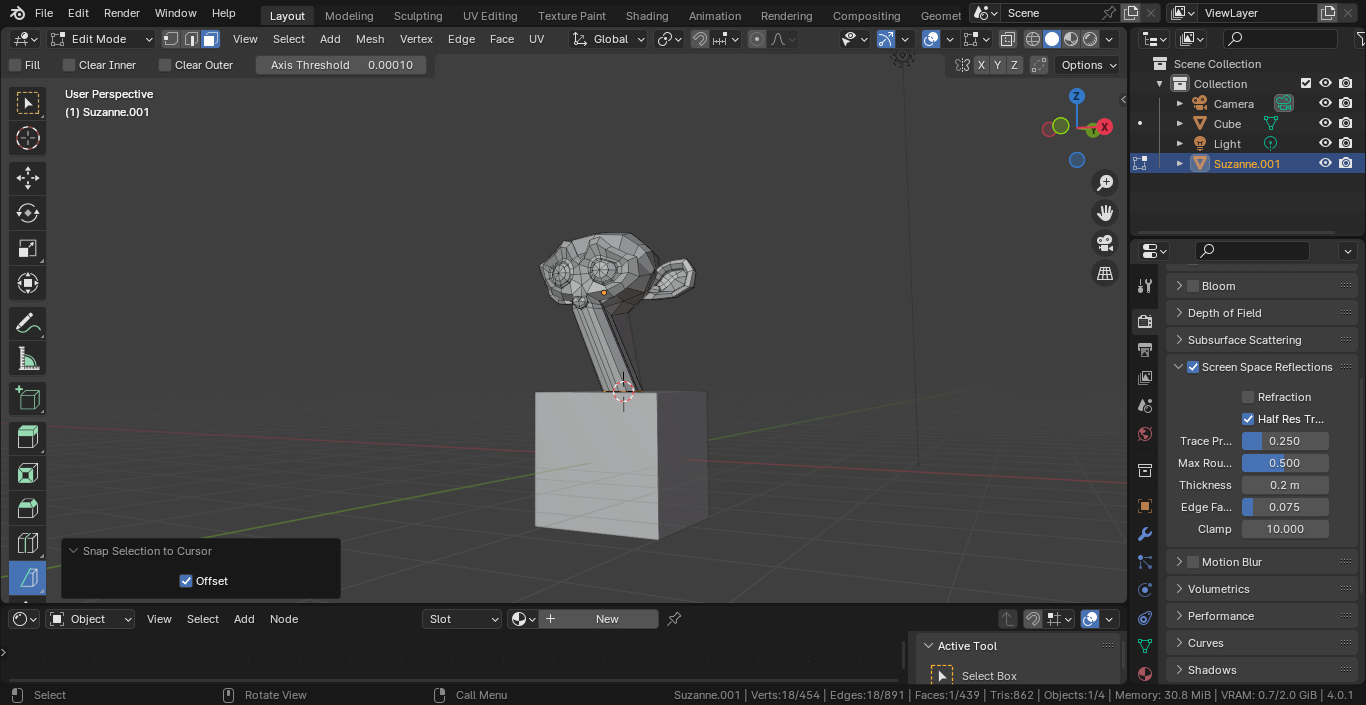Open the World properties tab icon

click(1145, 434)
